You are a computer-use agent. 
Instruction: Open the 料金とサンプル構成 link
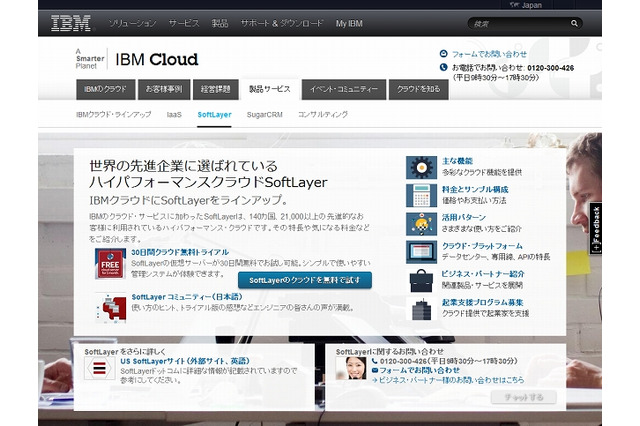click(x=475, y=189)
